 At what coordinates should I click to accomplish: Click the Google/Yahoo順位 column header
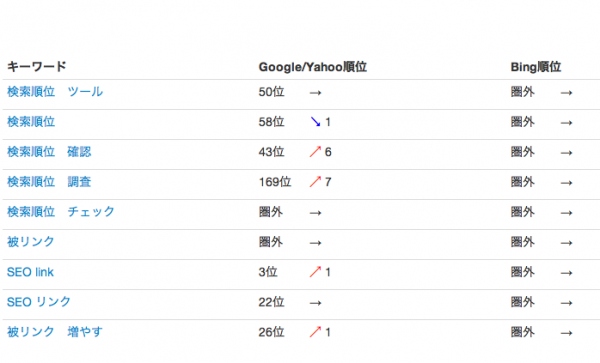coord(313,67)
